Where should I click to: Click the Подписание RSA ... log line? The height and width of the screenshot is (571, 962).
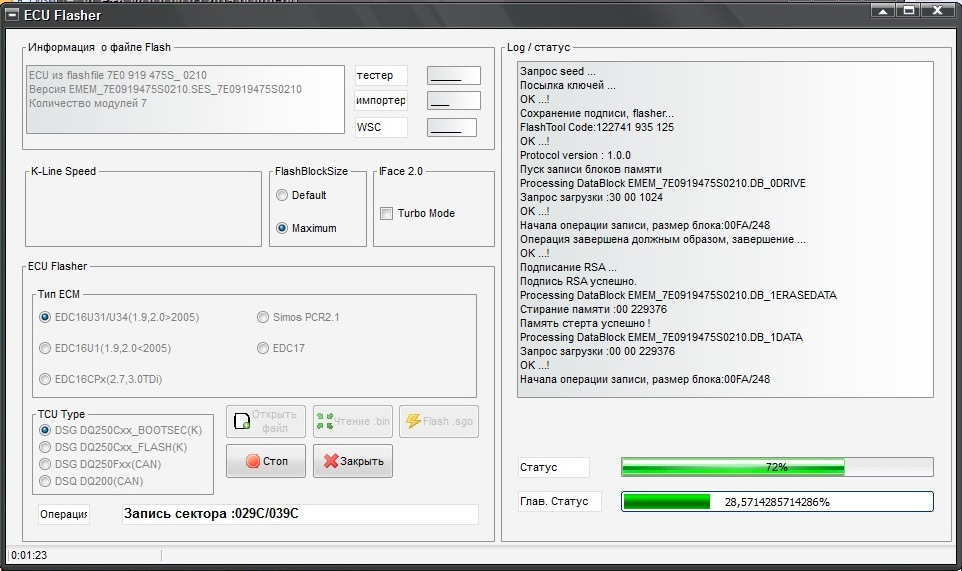(568, 267)
